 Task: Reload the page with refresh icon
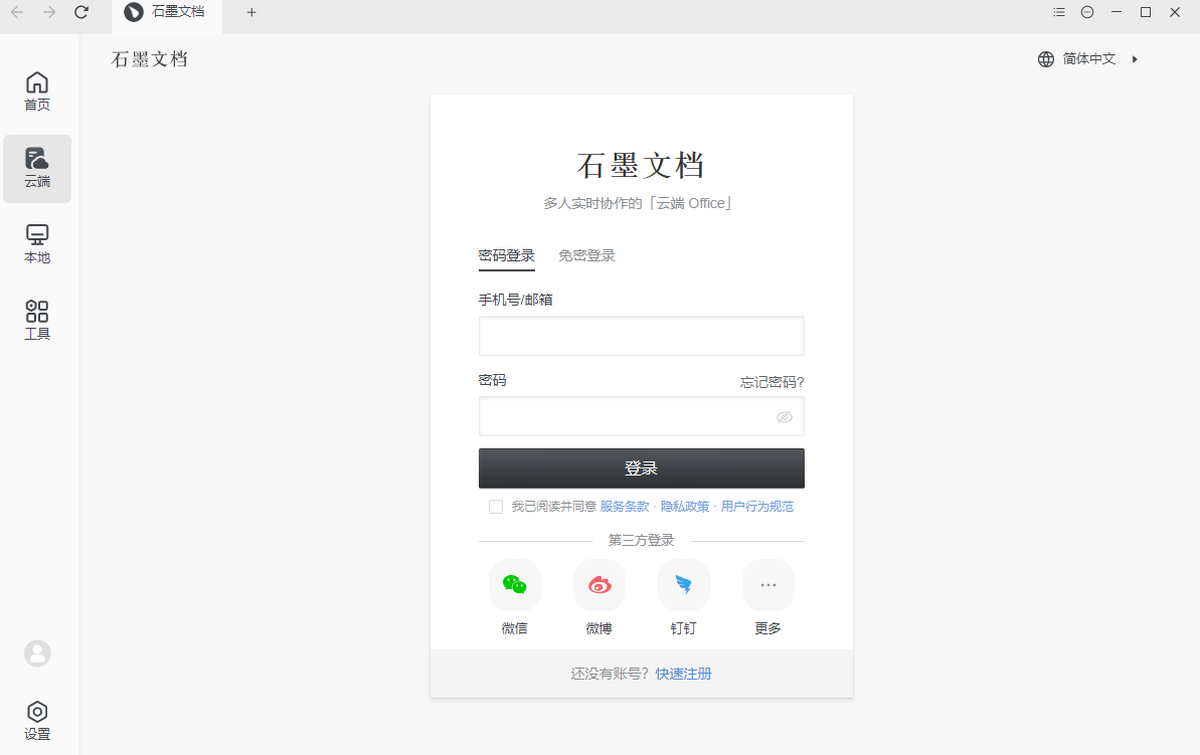coord(82,12)
